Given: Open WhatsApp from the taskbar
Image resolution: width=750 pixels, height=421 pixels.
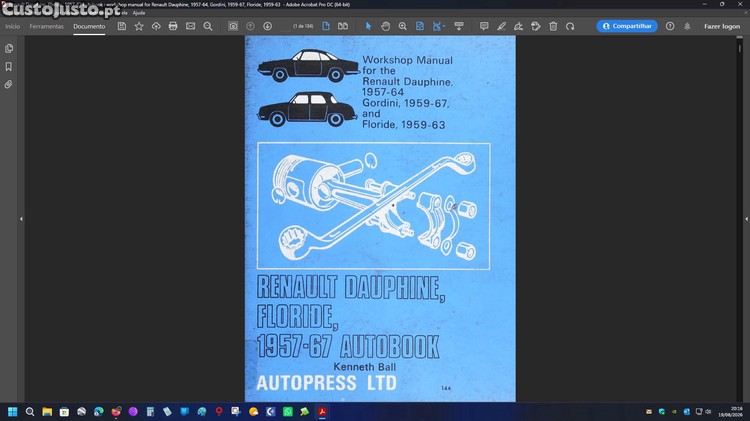Looking at the screenshot, I should [287, 411].
